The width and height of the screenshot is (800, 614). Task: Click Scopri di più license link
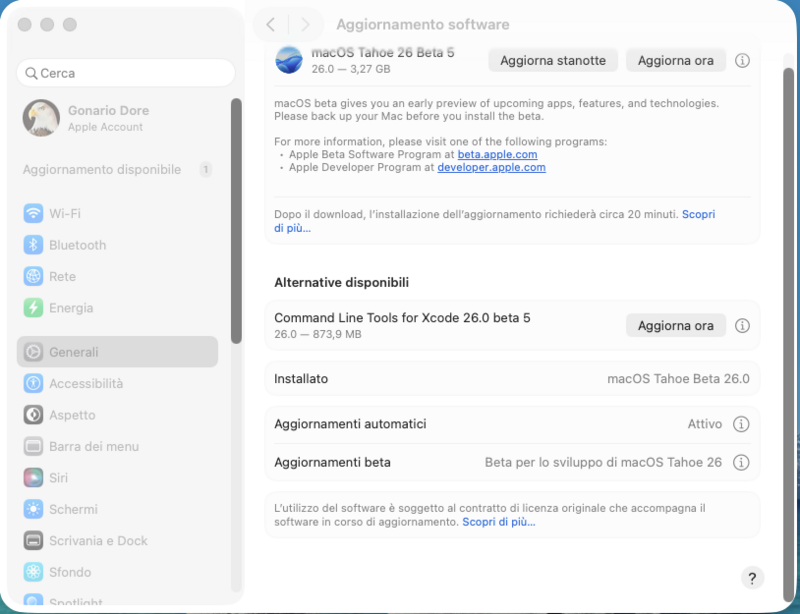click(498, 522)
